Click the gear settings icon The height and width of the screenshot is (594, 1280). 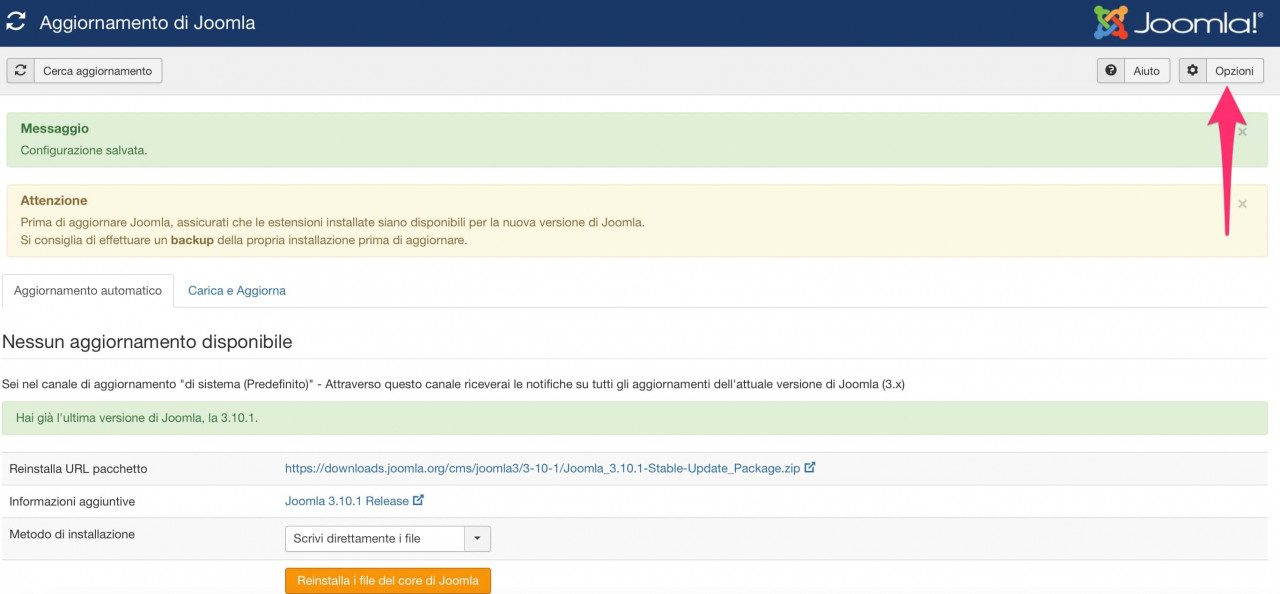1192,71
